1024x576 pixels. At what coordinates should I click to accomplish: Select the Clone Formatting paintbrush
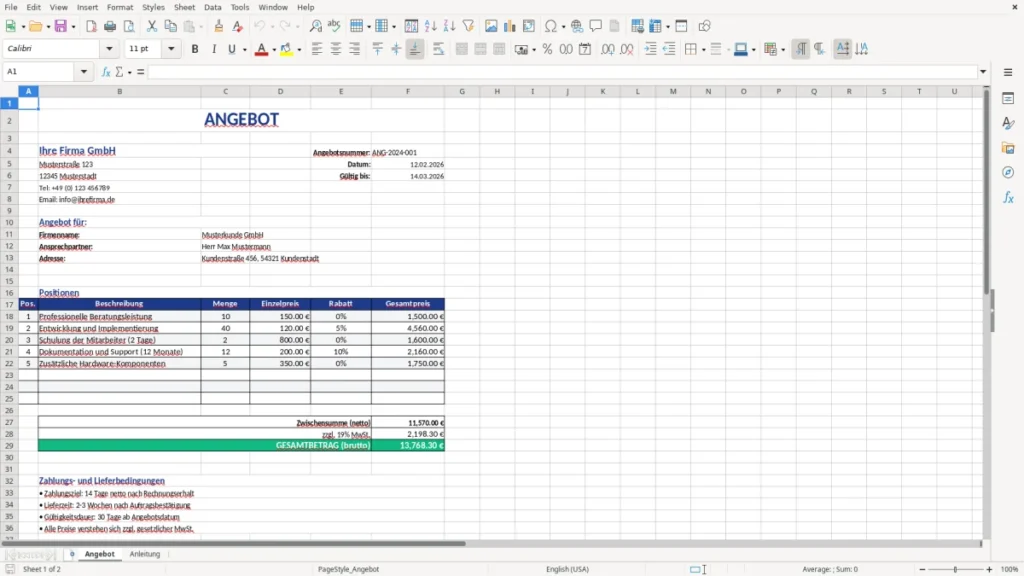(219, 26)
